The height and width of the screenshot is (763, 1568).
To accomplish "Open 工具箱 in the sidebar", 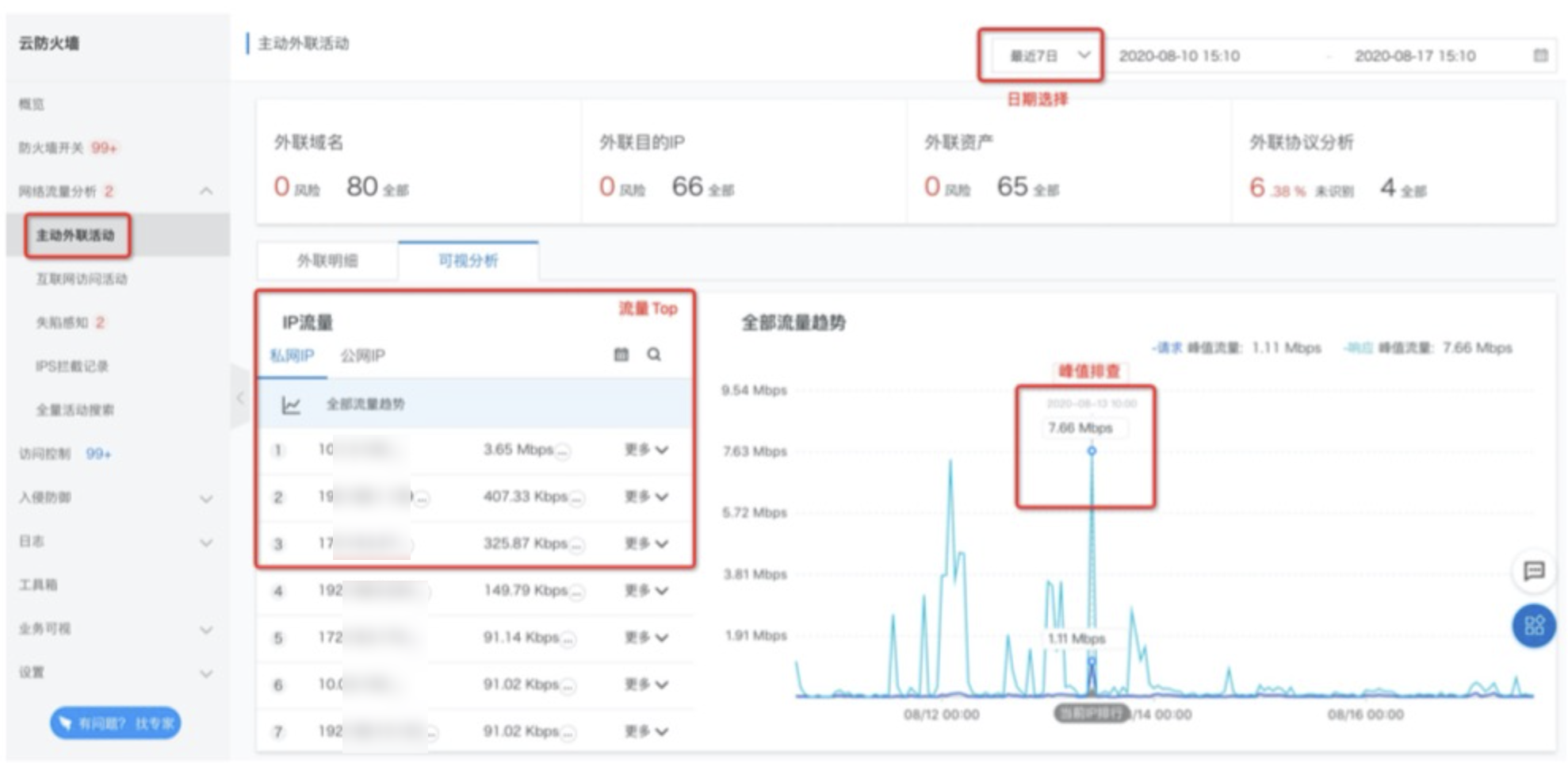I will [38, 585].
